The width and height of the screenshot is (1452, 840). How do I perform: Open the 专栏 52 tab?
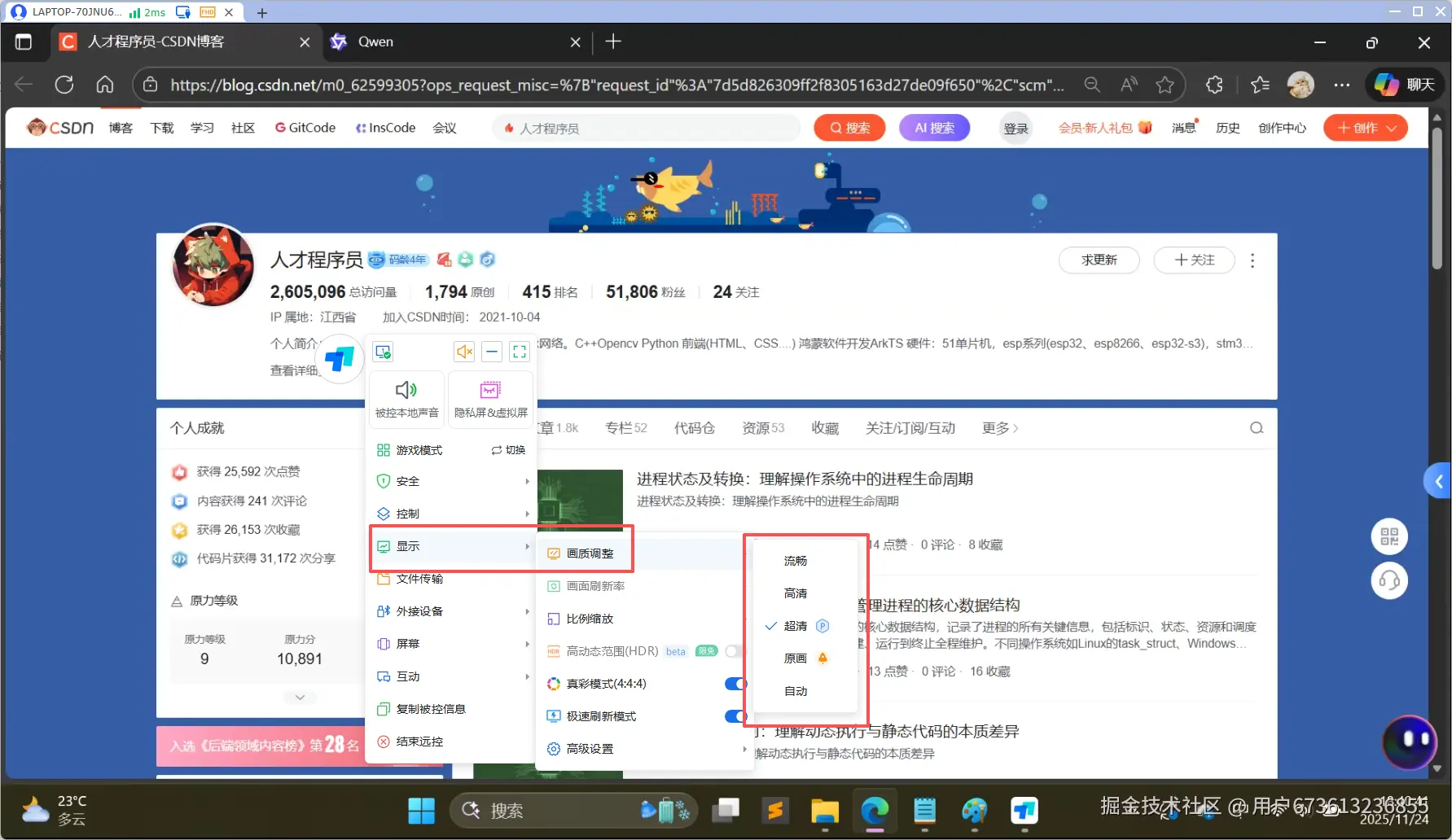coord(625,428)
